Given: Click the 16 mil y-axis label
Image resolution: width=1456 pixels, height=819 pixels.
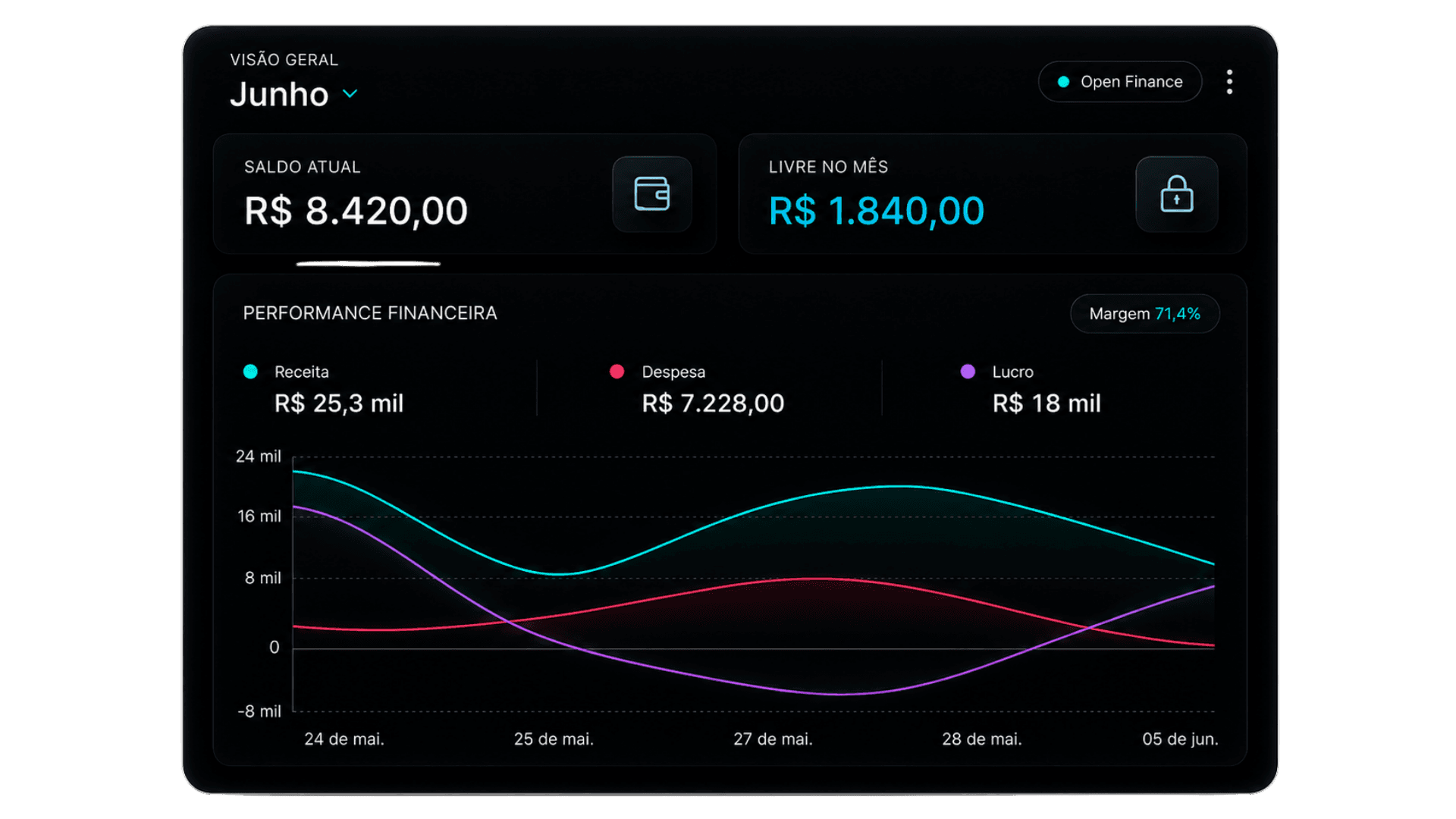Looking at the screenshot, I should pyautogui.click(x=259, y=516).
